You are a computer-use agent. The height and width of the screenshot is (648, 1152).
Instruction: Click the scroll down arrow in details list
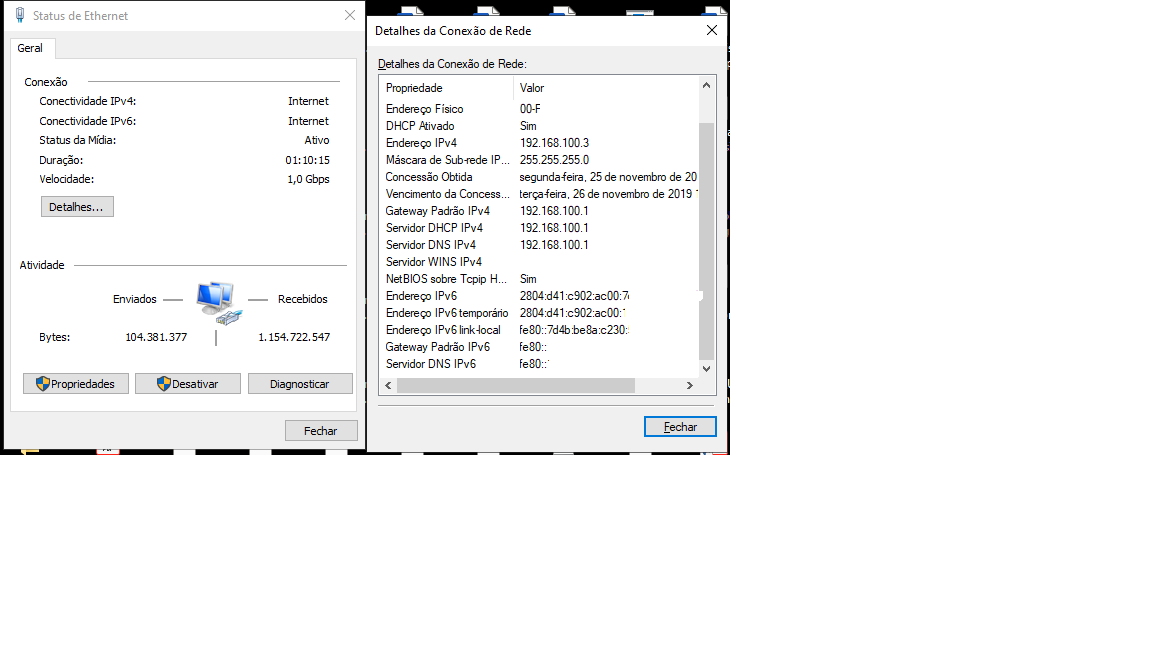[x=706, y=369]
